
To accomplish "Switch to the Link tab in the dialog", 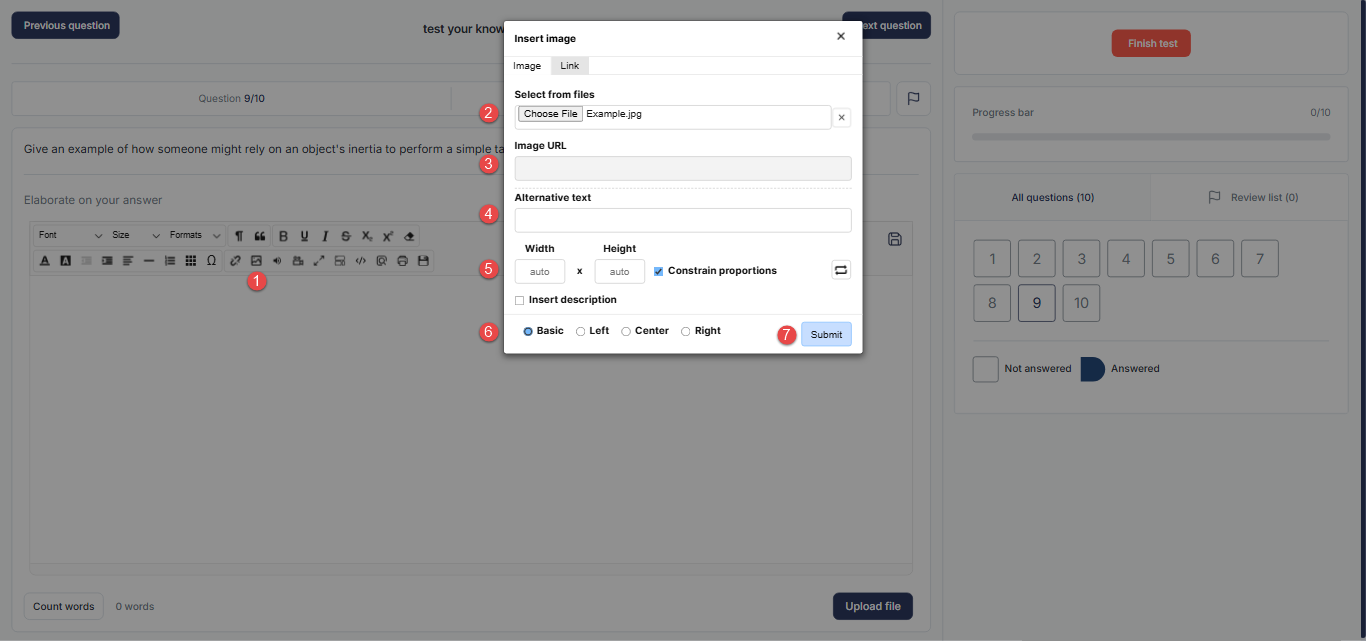I will pos(569,66).
